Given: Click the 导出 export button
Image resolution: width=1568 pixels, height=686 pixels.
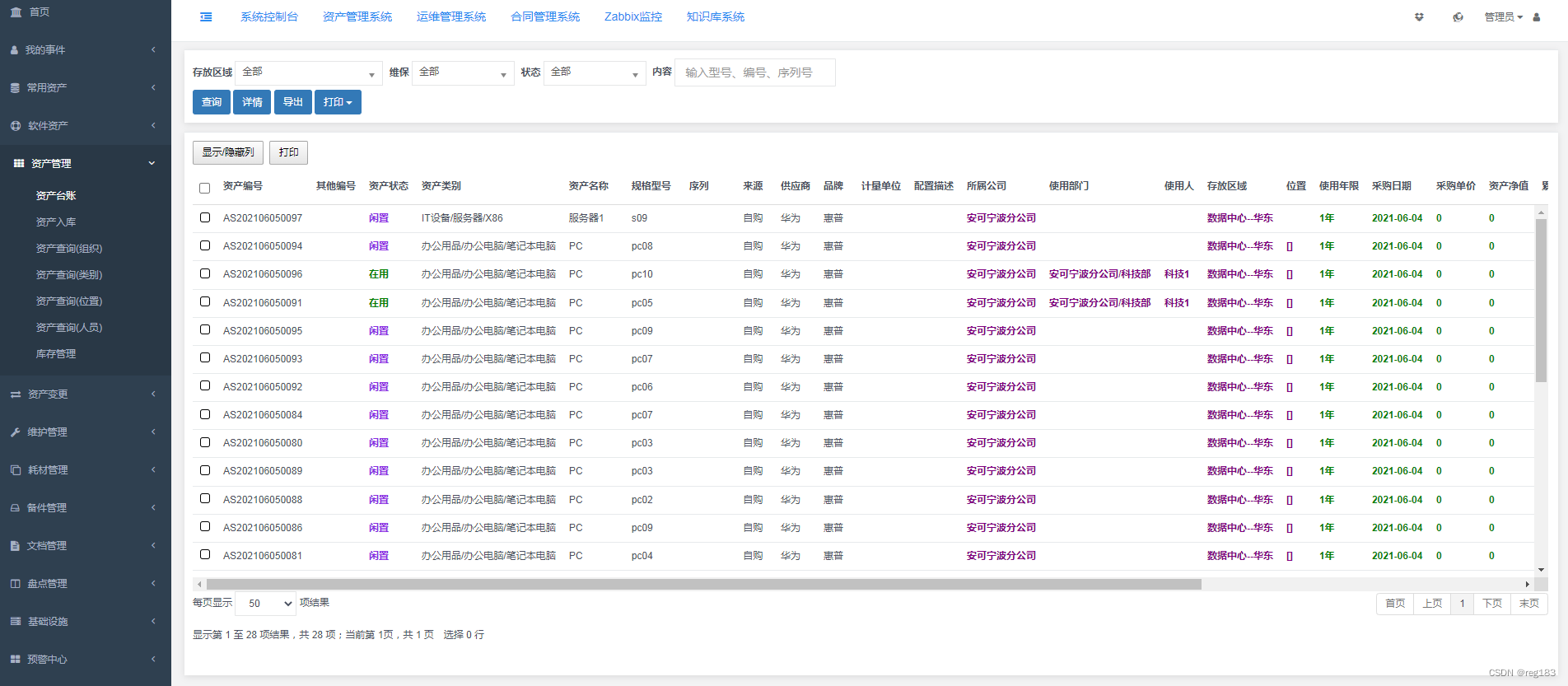Looking at the screenshot, I should 293,102.
